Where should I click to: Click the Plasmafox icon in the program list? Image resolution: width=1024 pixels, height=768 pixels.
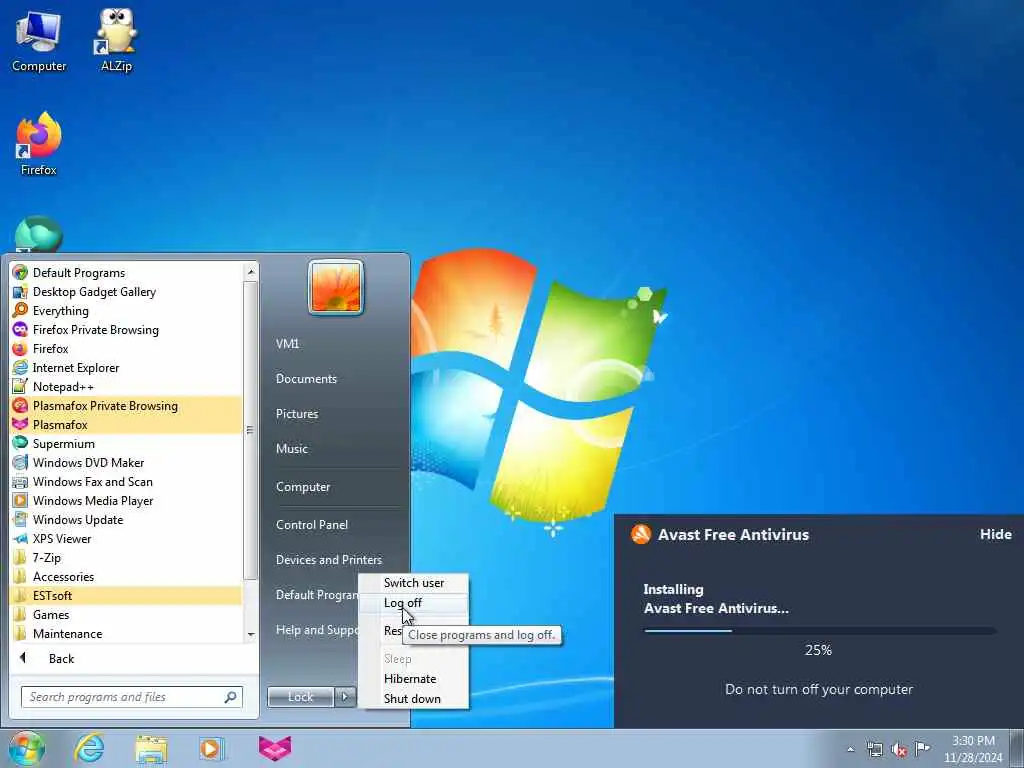click(20, 424)
